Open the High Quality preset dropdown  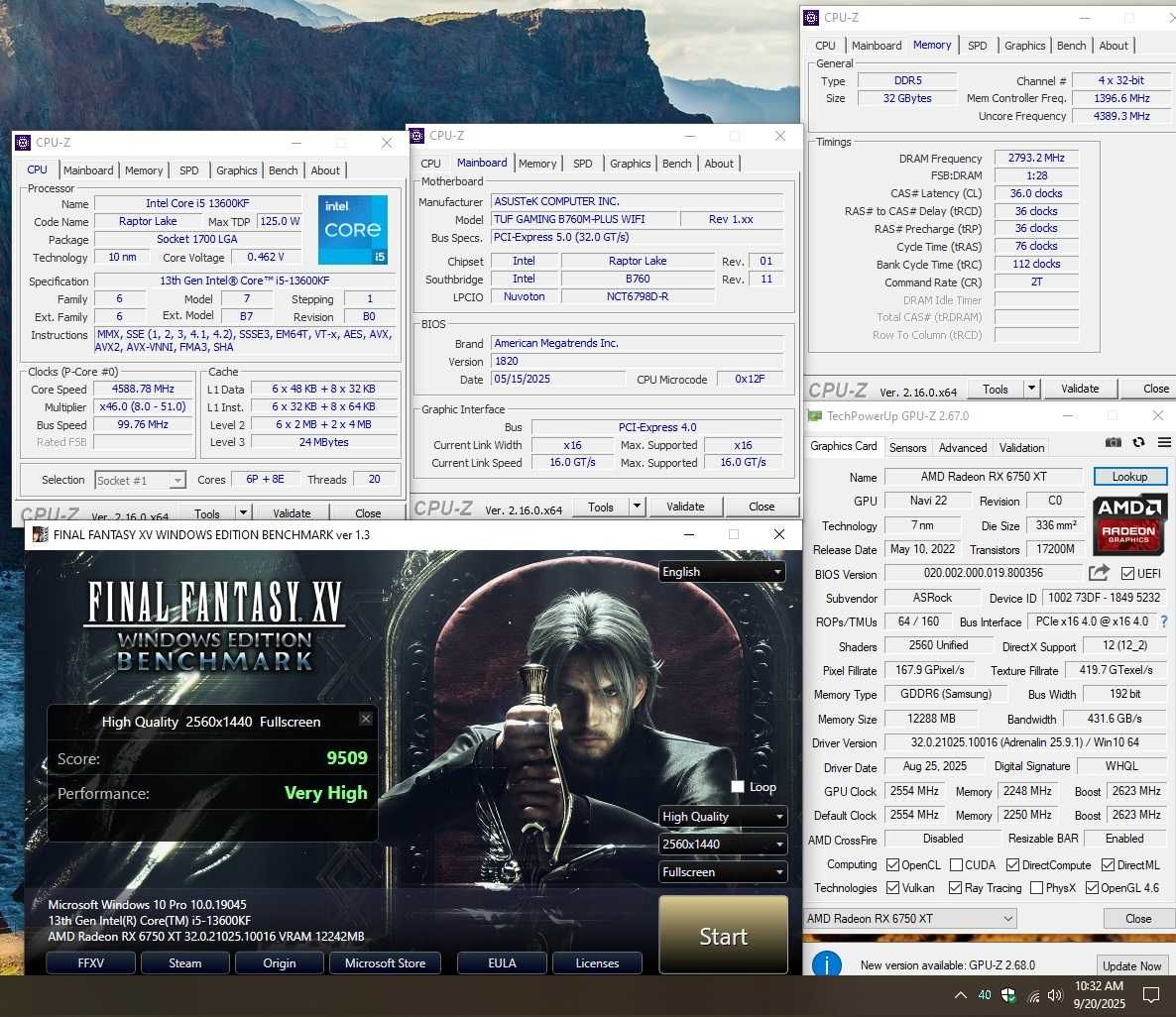tap(723, 816)
